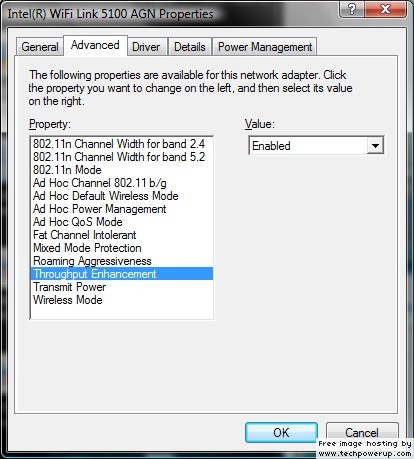
Task: Select Mixed Mode Protection property
Action: pos(122,248)
